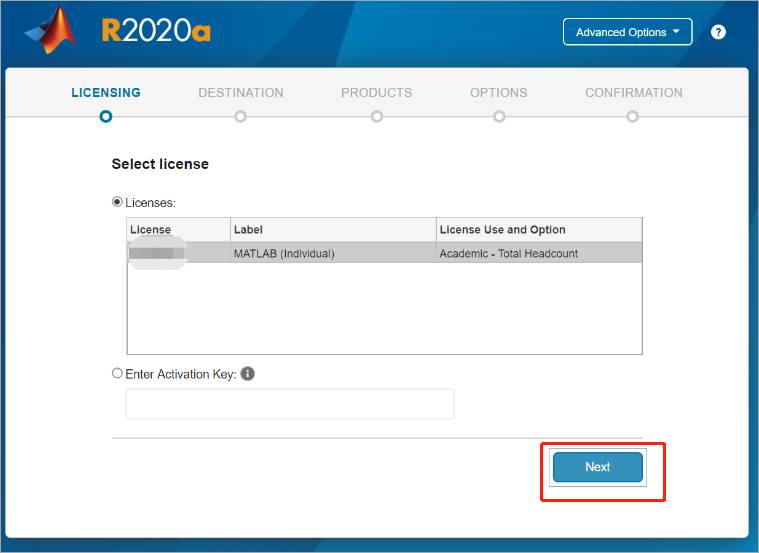Image resolution: width=759 pixels, height=553 pixels.
Task: Click the MATLAB logo icon
Action: pyautogui.click(x=51, y=31)
